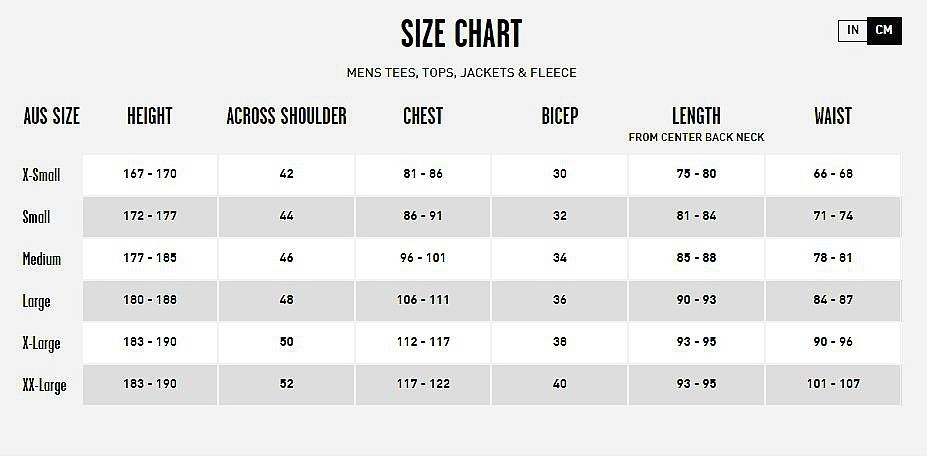Click the CHEST column header
927x462 pixels.
coord(422,116)
